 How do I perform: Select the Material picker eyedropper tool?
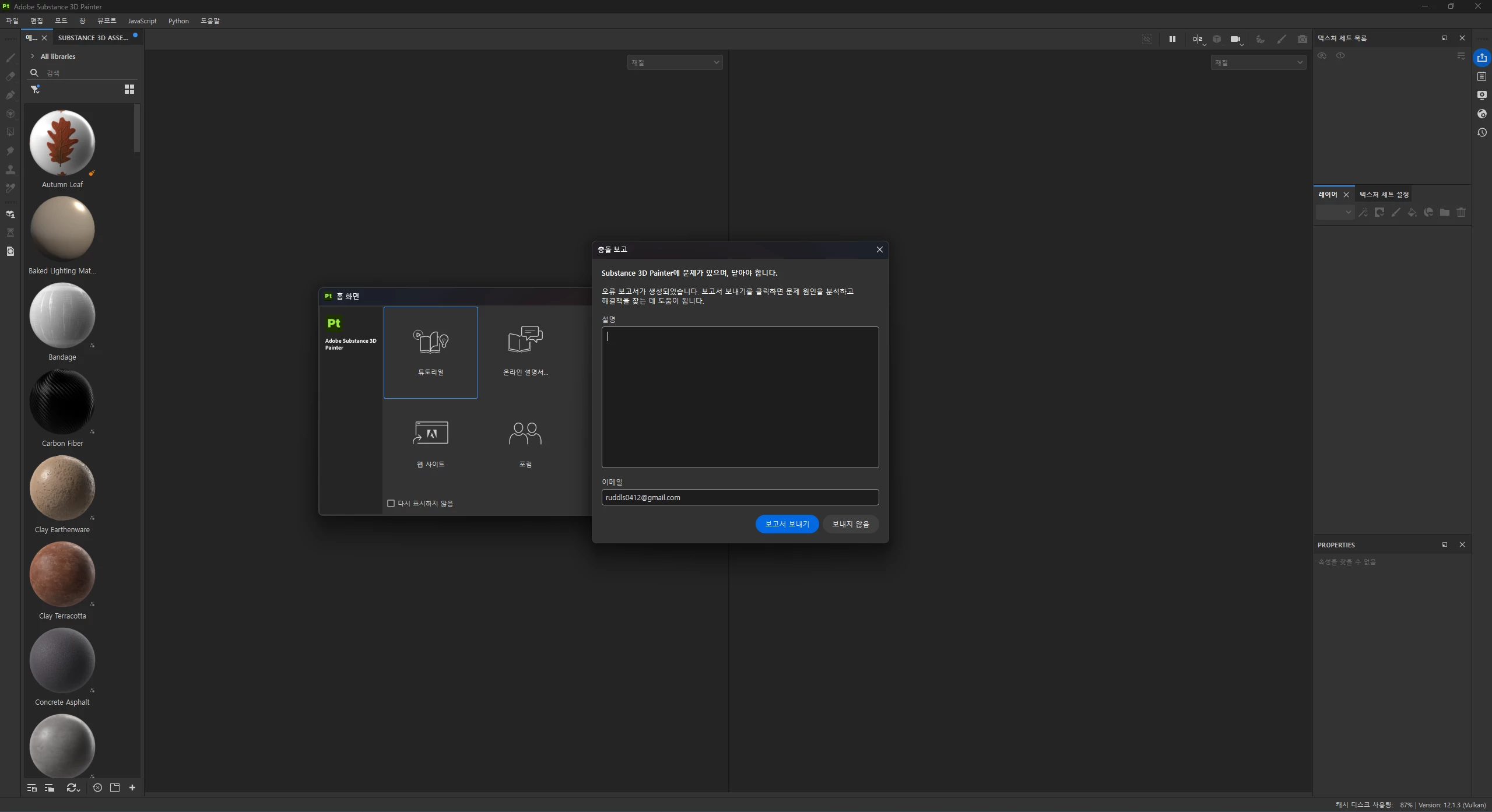pyautogui.click(x=10, y=188)
